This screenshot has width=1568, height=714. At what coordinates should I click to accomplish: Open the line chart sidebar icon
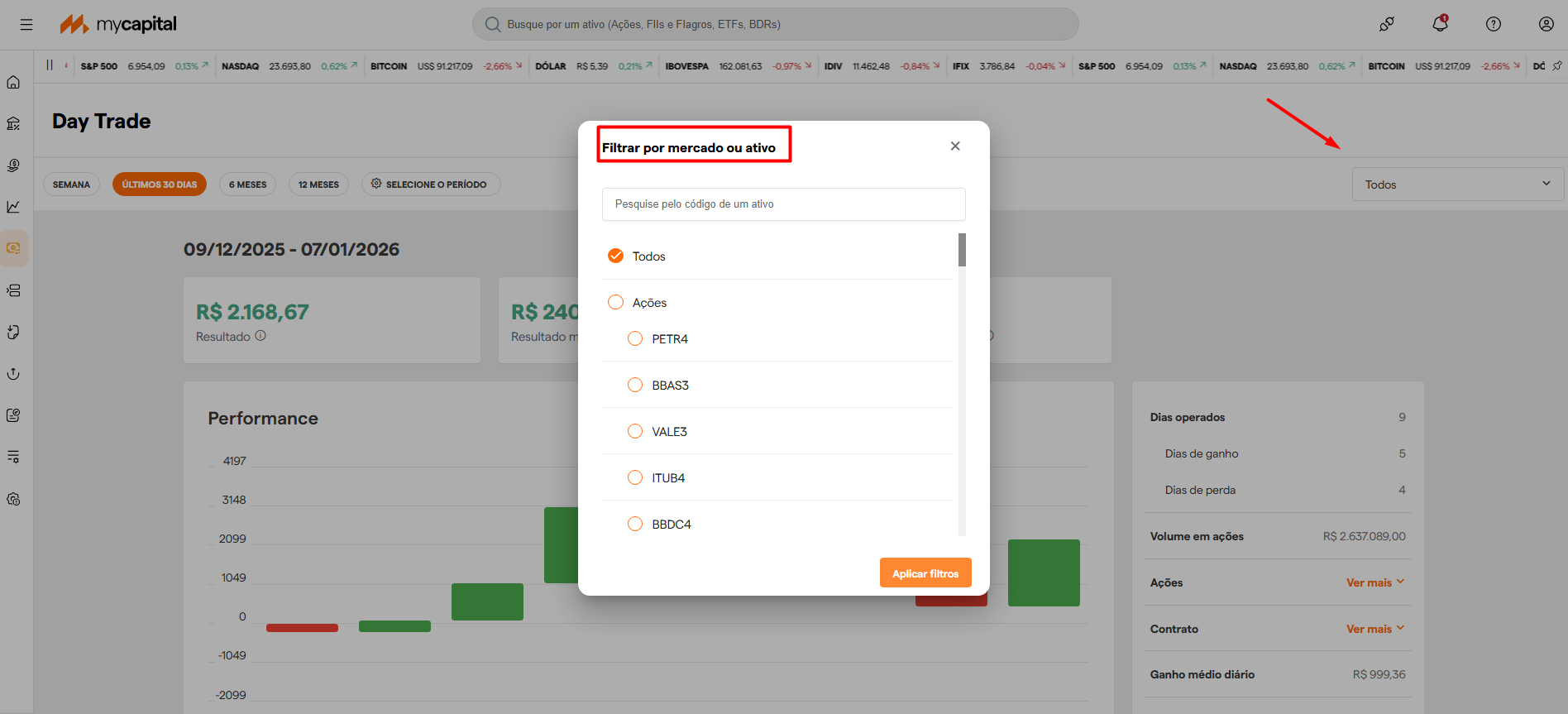[13, 207]
